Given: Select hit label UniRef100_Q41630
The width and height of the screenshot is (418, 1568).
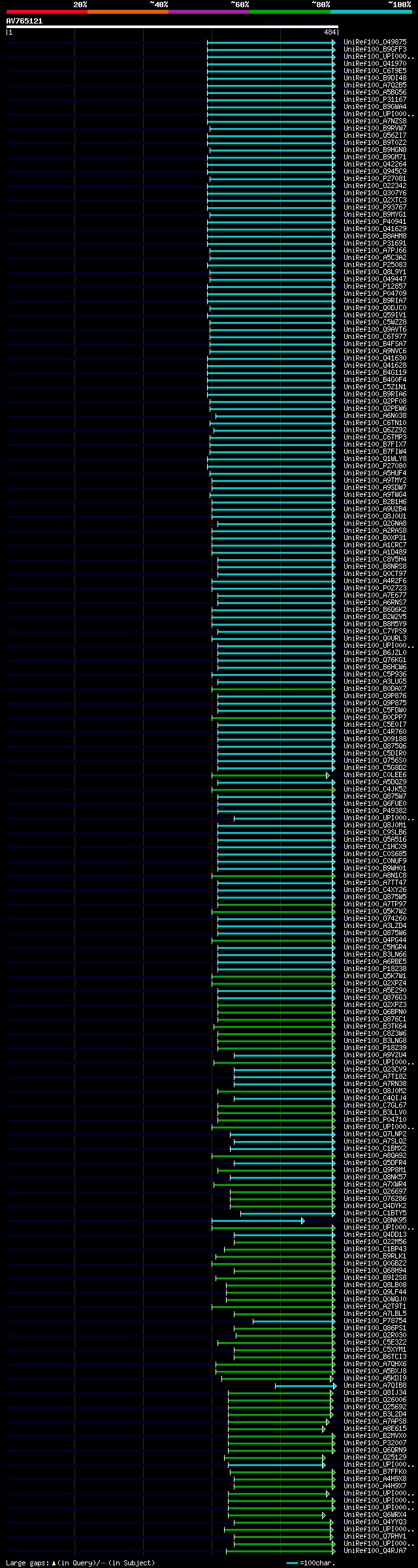Looking at the screenshot, I should point(375,358).
